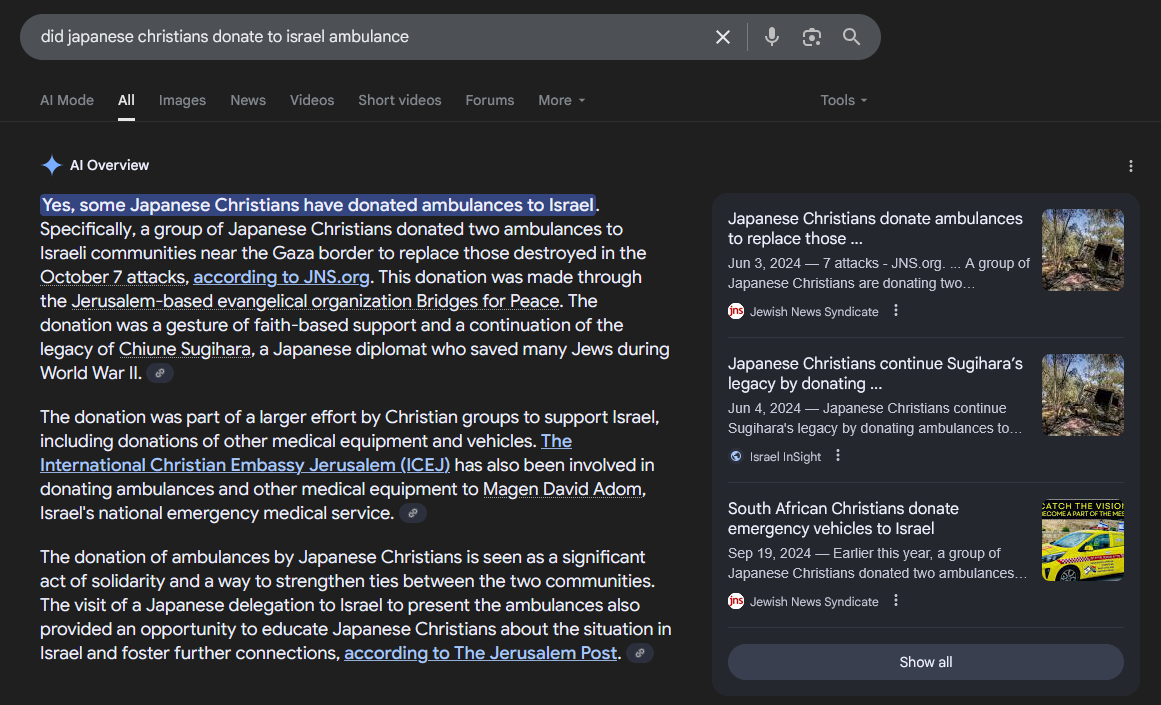
Task: Click the 'Chiune Sugihara' underlined name
Action: [x=185, y=350]
